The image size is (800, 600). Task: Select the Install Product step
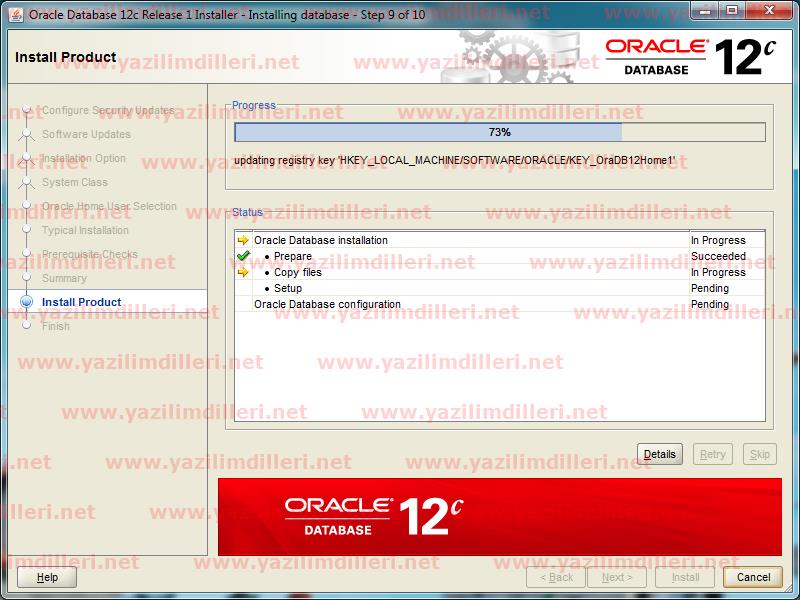[81, 302]
